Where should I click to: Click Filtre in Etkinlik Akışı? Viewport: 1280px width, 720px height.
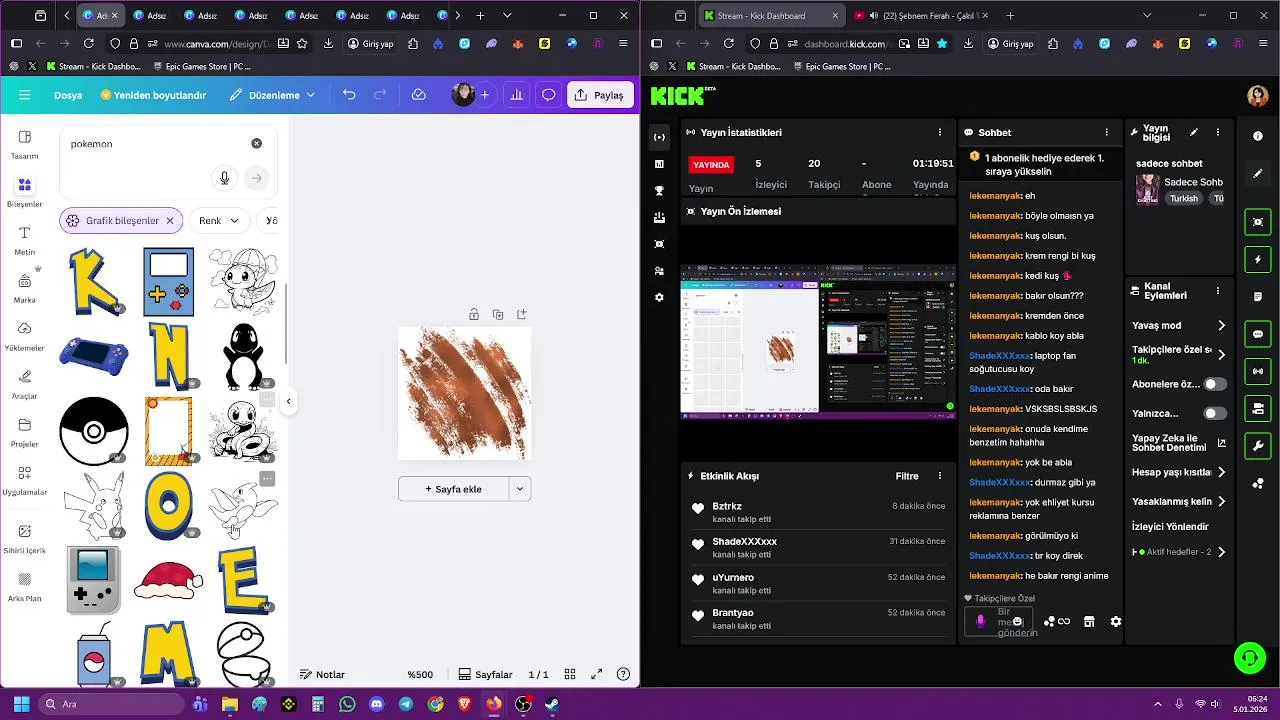[x=907, y=476]
